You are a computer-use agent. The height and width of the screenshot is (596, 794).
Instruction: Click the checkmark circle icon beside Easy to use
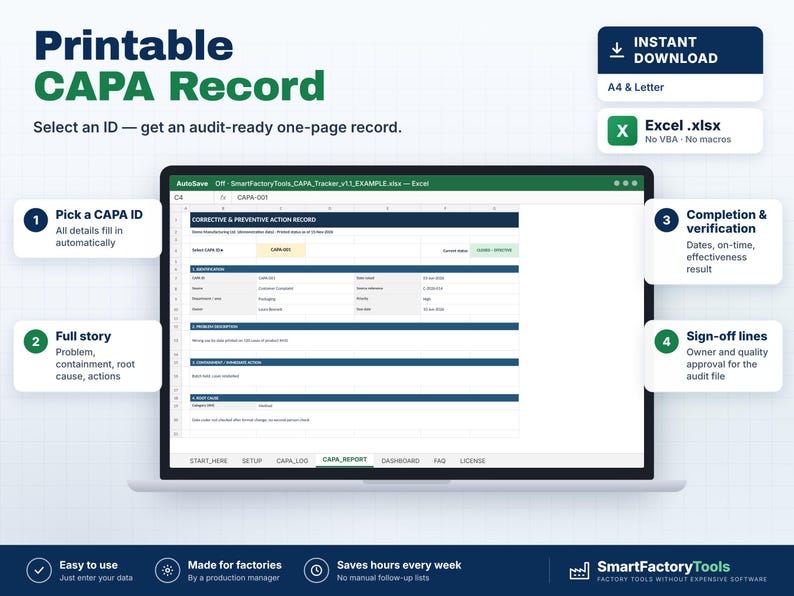click(x=39, y=571)
